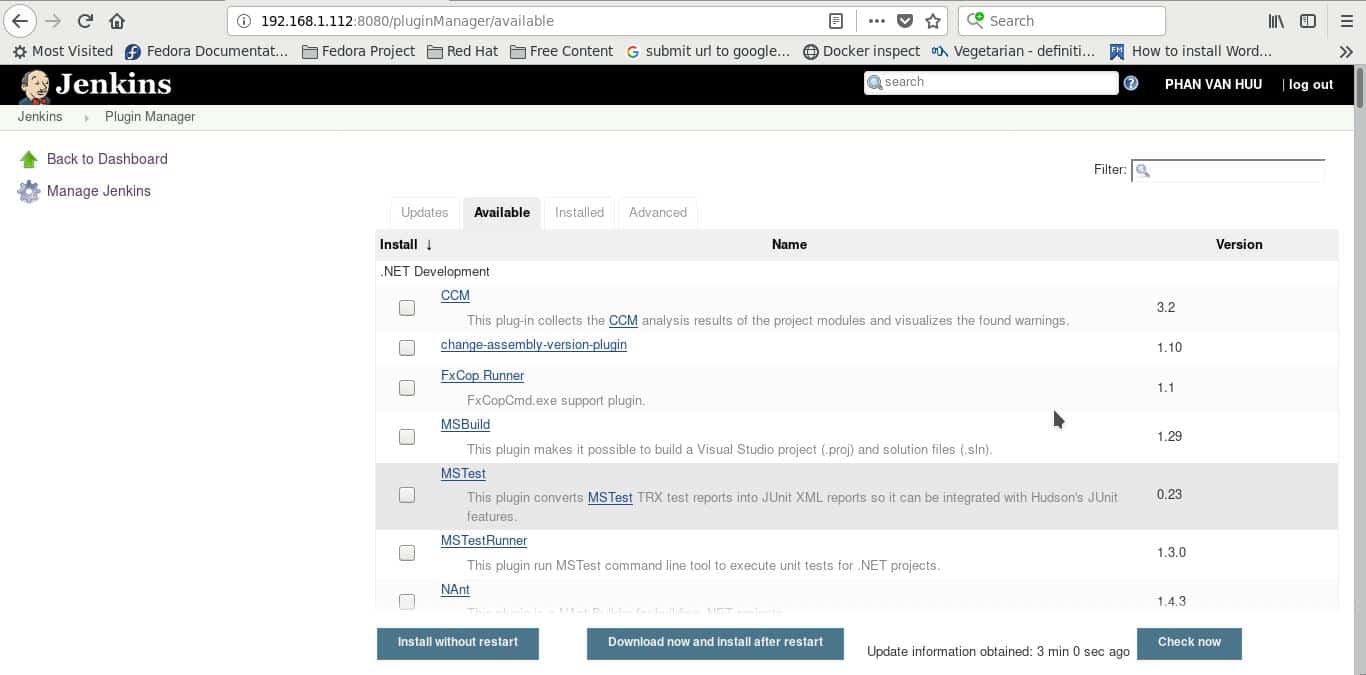Open the MSTestRunner plugin link
This screenshot has height=675, width=1366.
pyautogui.click(x=484, y=541)
